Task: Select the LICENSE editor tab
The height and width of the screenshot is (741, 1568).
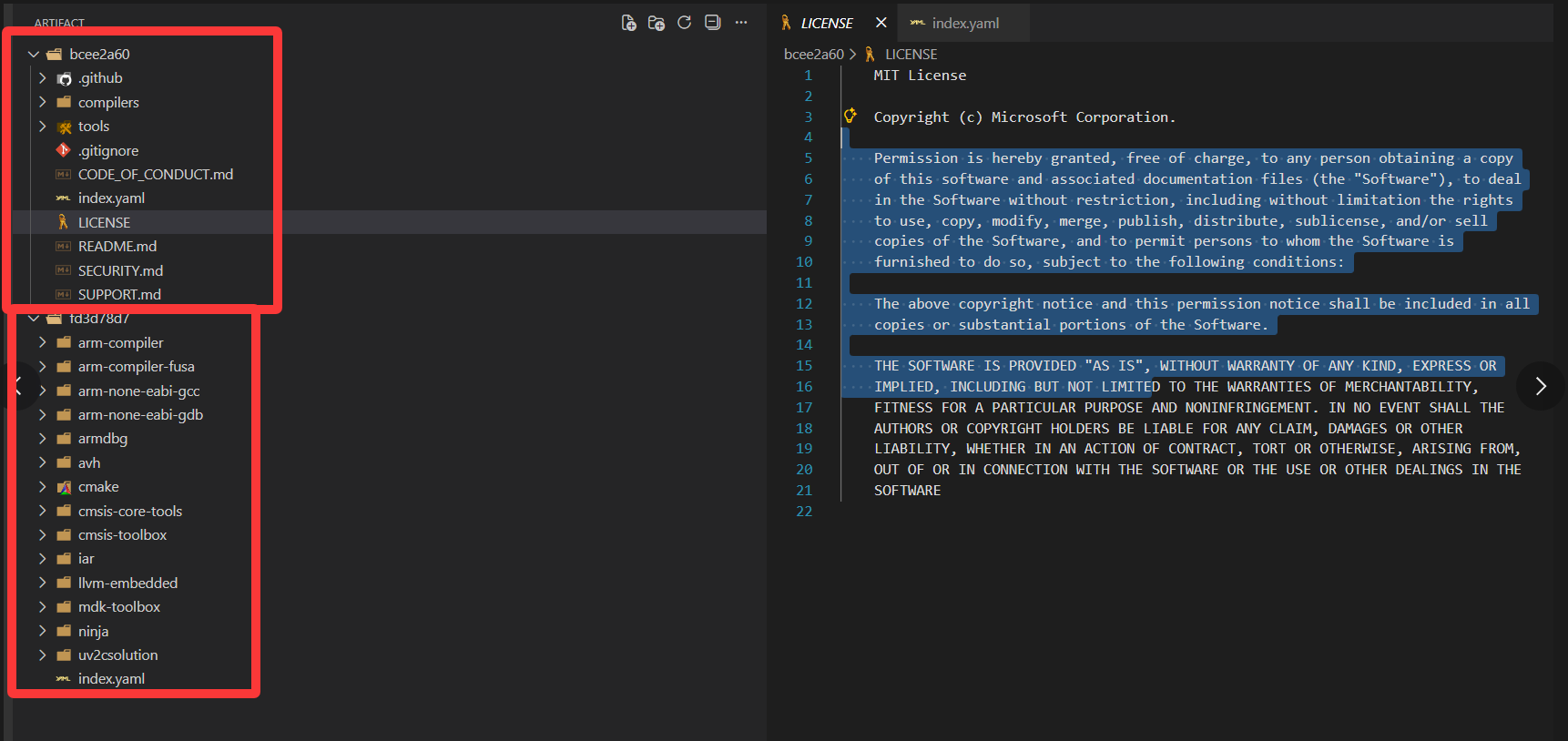Action: pos(826,23)
